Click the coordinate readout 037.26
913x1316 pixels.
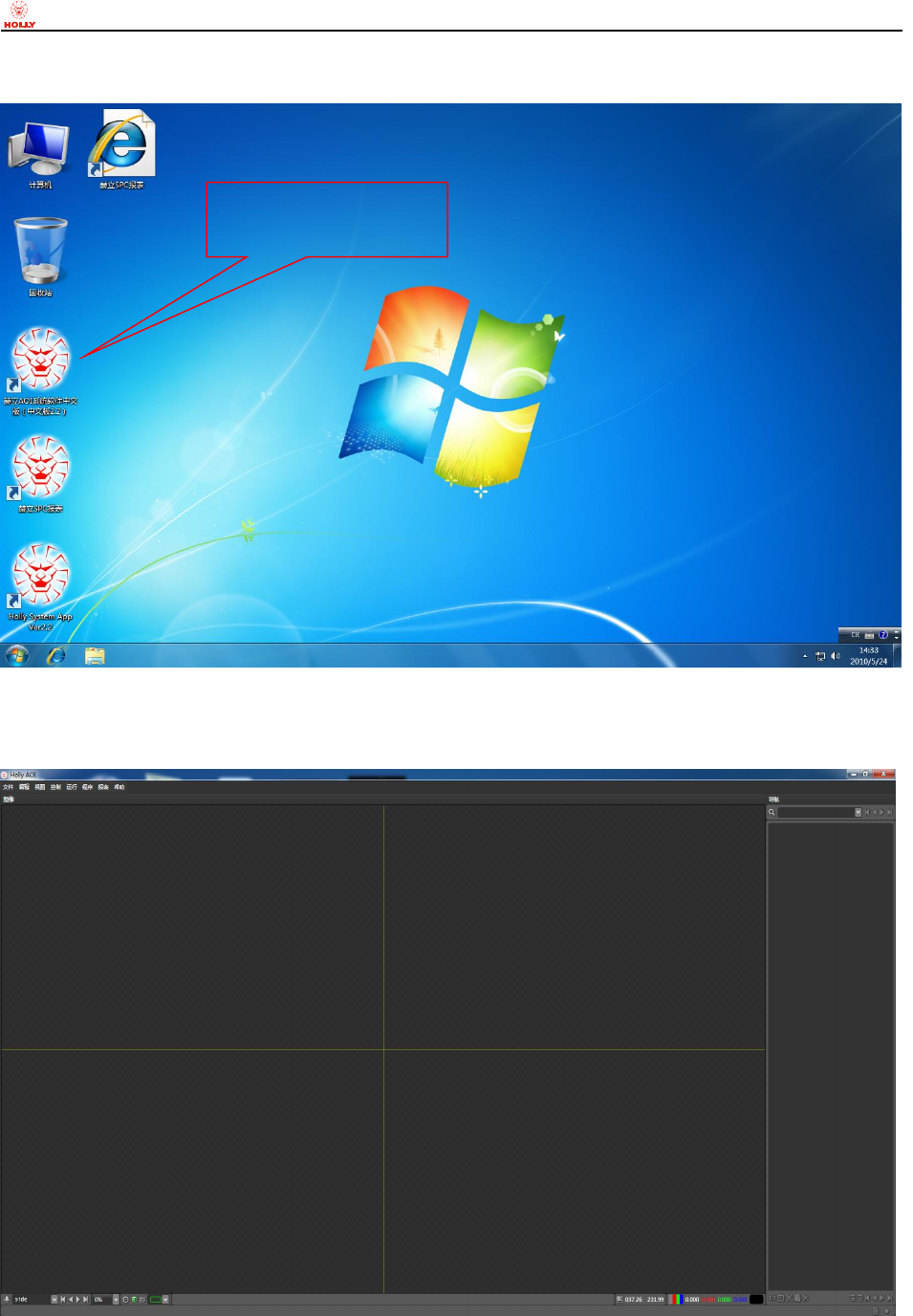[633, 1299]
